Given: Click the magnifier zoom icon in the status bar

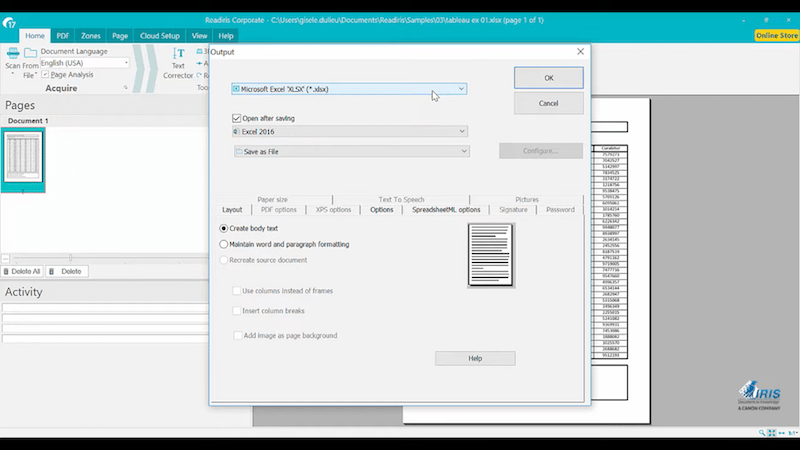Looking at the screenshot, I should tap(762, 433).
